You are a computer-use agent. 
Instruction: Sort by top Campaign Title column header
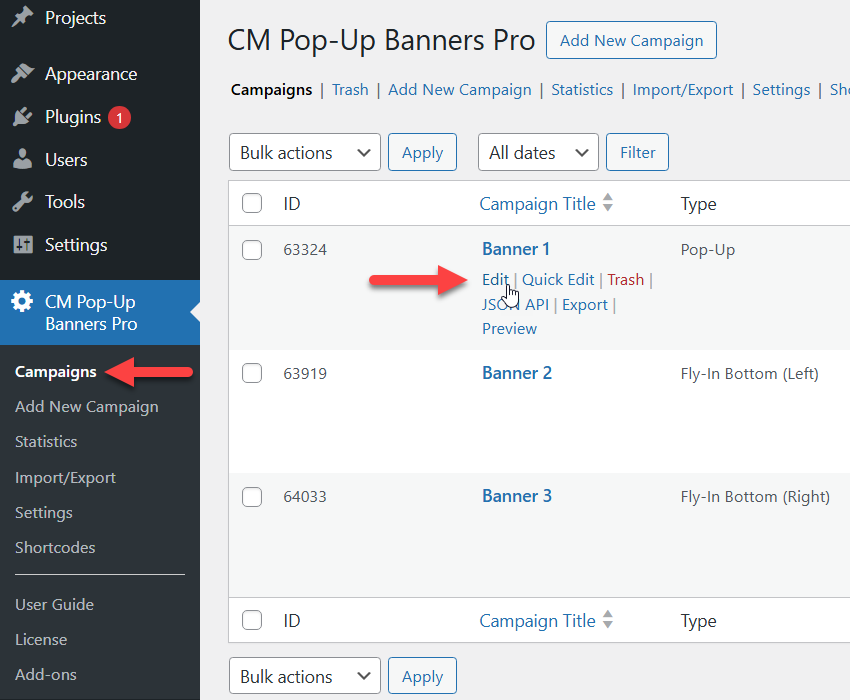pyautogui.click(x=538, y=204)
